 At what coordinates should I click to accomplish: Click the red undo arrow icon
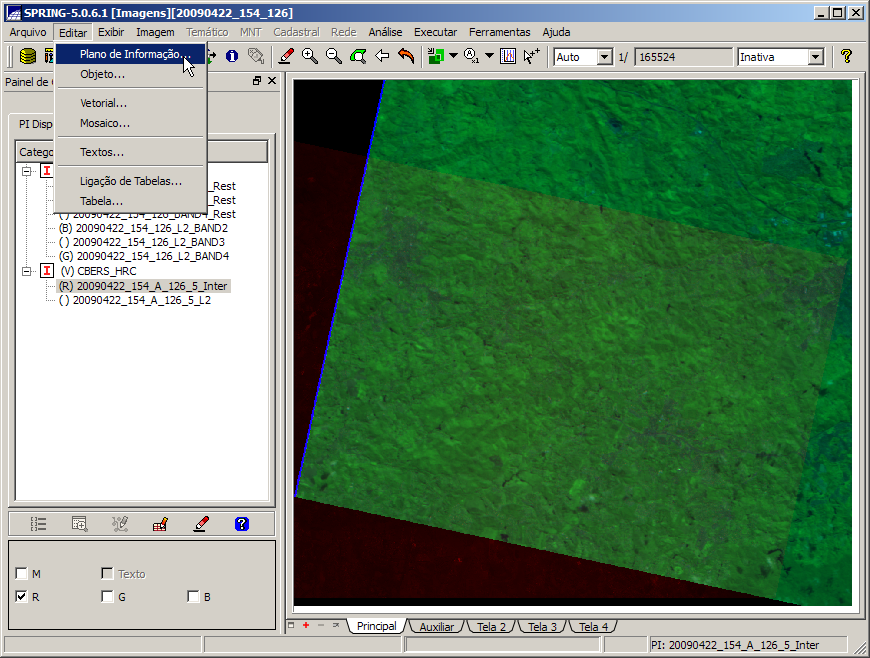406,57
